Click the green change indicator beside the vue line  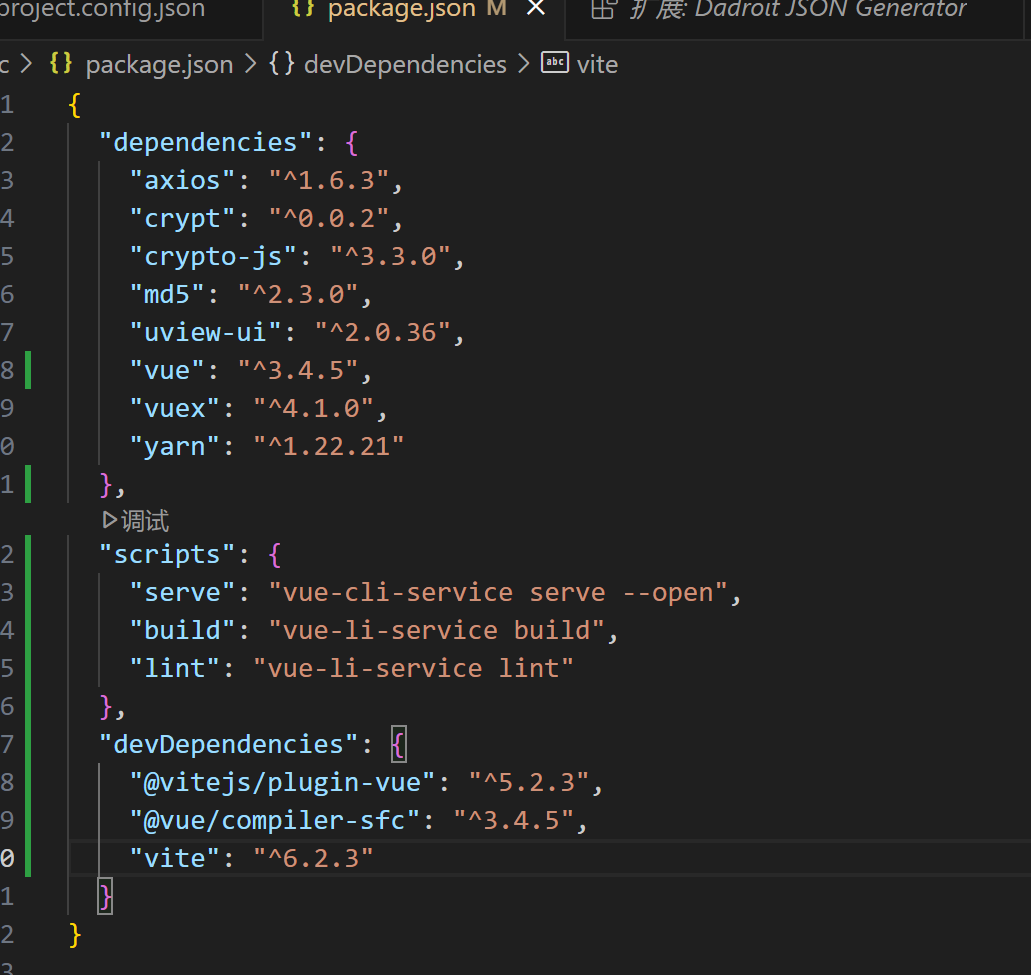click(x=30, y=369)
